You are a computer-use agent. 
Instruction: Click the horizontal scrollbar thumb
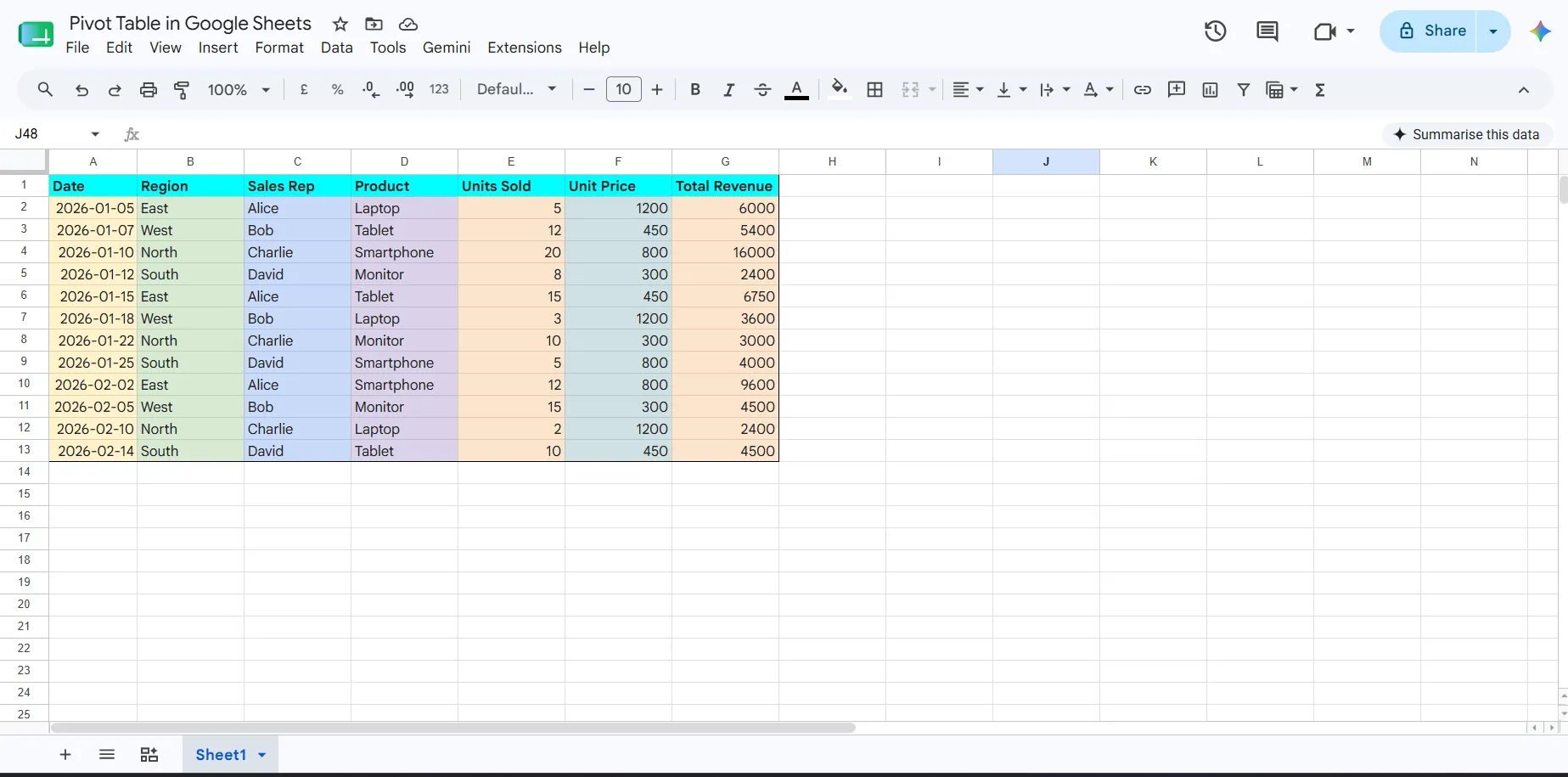pyautogui.click(x=453, y=728)
